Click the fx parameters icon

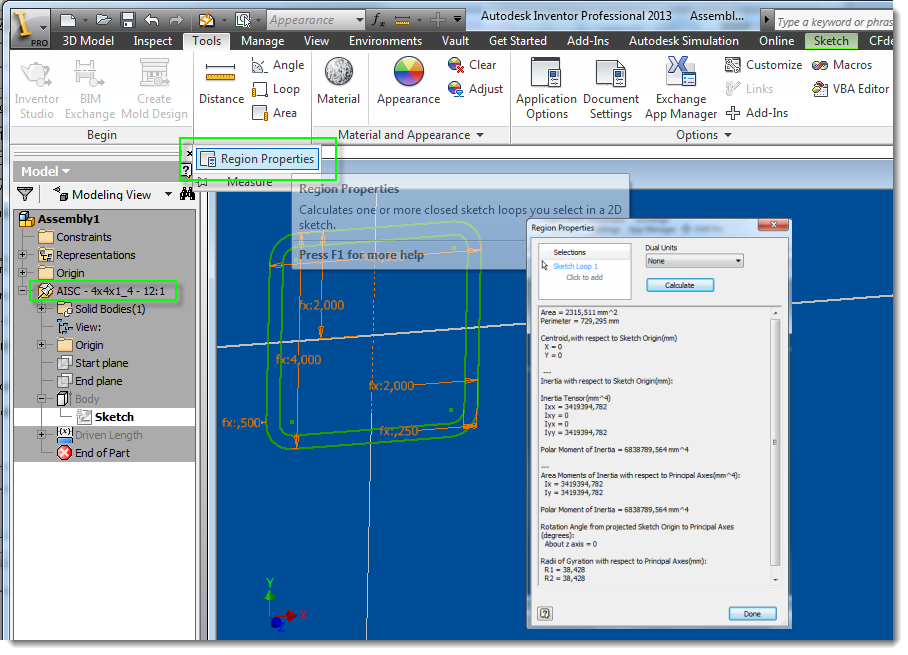(x=378, y=20)
